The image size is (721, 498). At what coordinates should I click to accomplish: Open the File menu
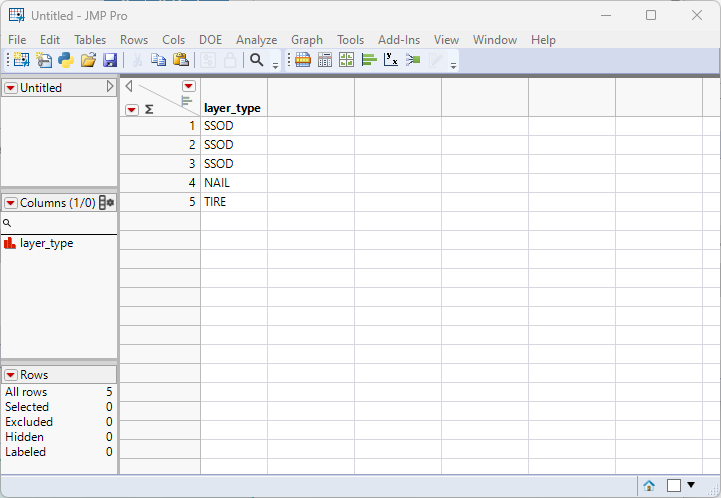click(17, 40)
